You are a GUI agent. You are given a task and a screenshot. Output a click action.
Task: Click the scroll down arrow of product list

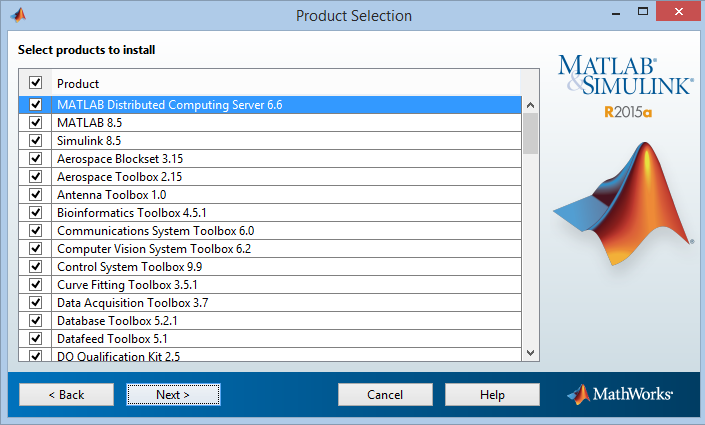(531, 353)
